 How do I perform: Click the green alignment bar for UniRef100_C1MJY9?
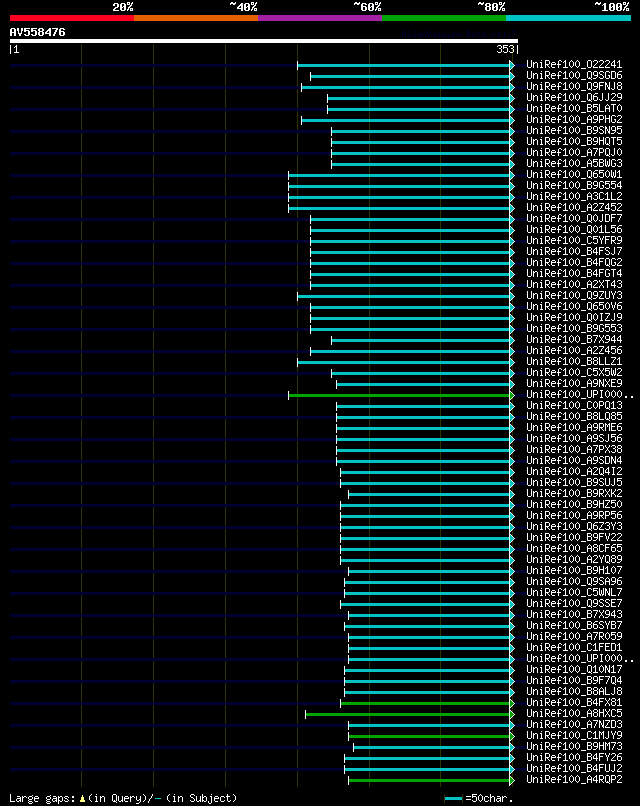(x=429, y=736)
